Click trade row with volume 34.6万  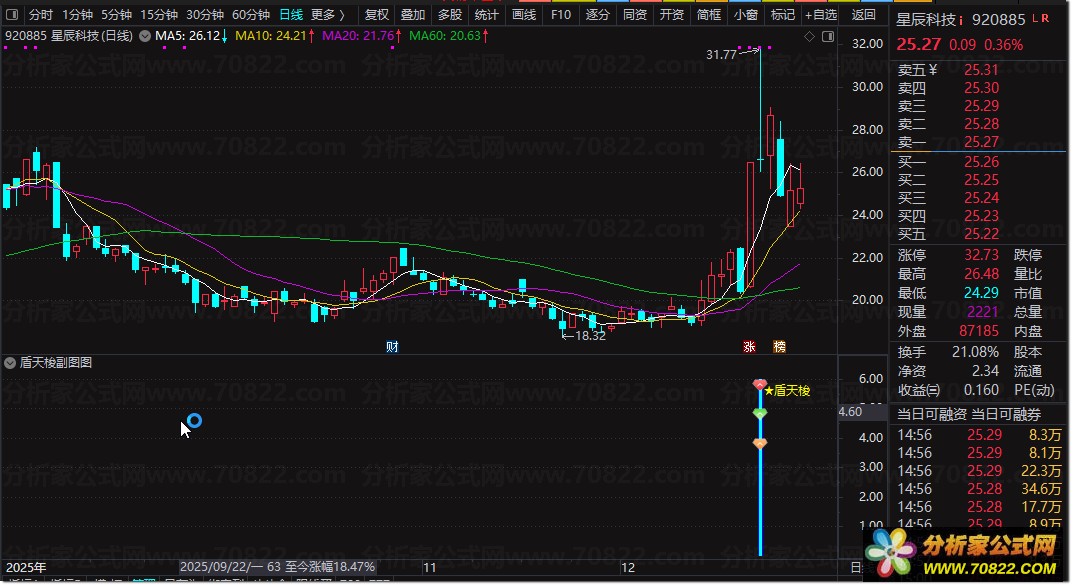tap(979, 489)
